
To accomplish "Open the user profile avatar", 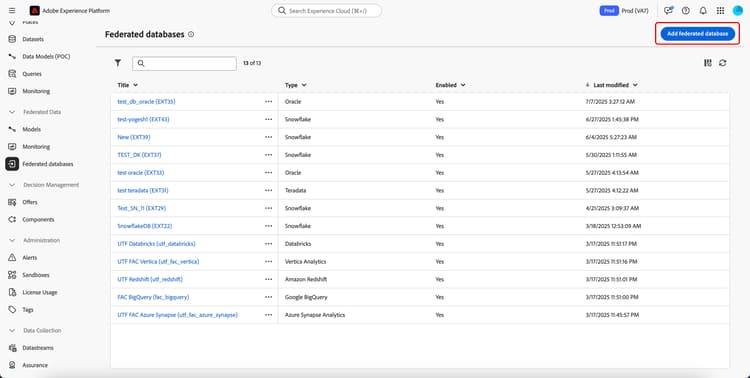I will coord(738,11).
